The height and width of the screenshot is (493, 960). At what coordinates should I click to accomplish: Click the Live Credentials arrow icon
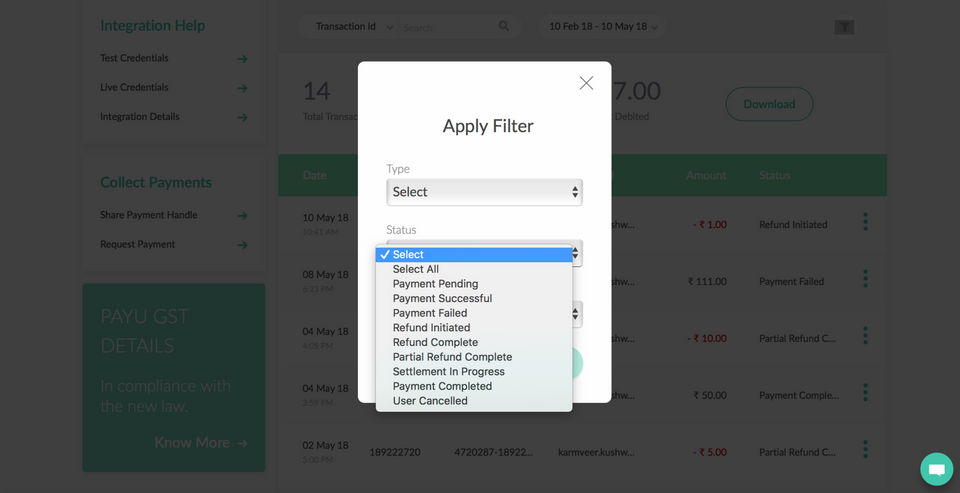pyautogui.click(x=242, y=88)
